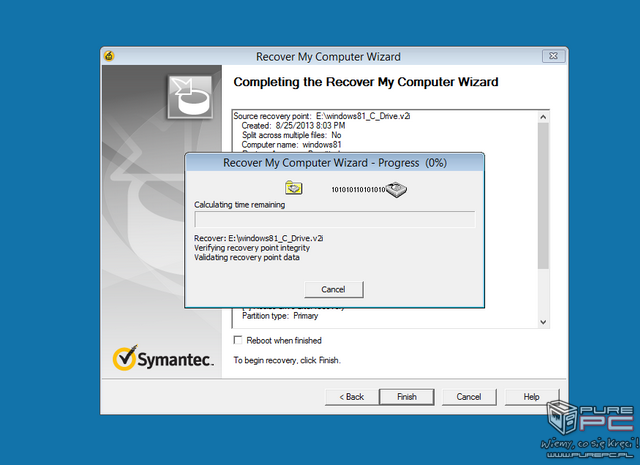Screen dimensions: 640x465
Task: Select 'Computer name: windows81' line
Action: coord(291,145)
